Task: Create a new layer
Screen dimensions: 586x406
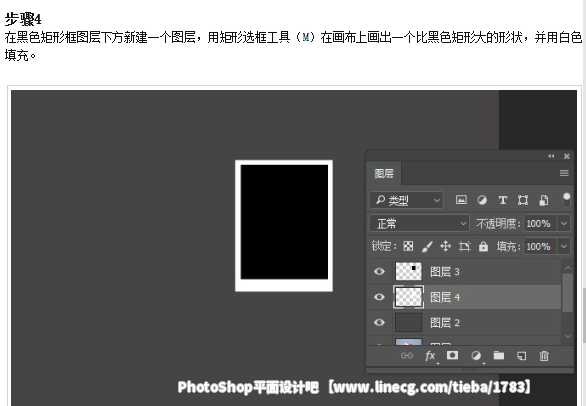Action: pos(521,356)
